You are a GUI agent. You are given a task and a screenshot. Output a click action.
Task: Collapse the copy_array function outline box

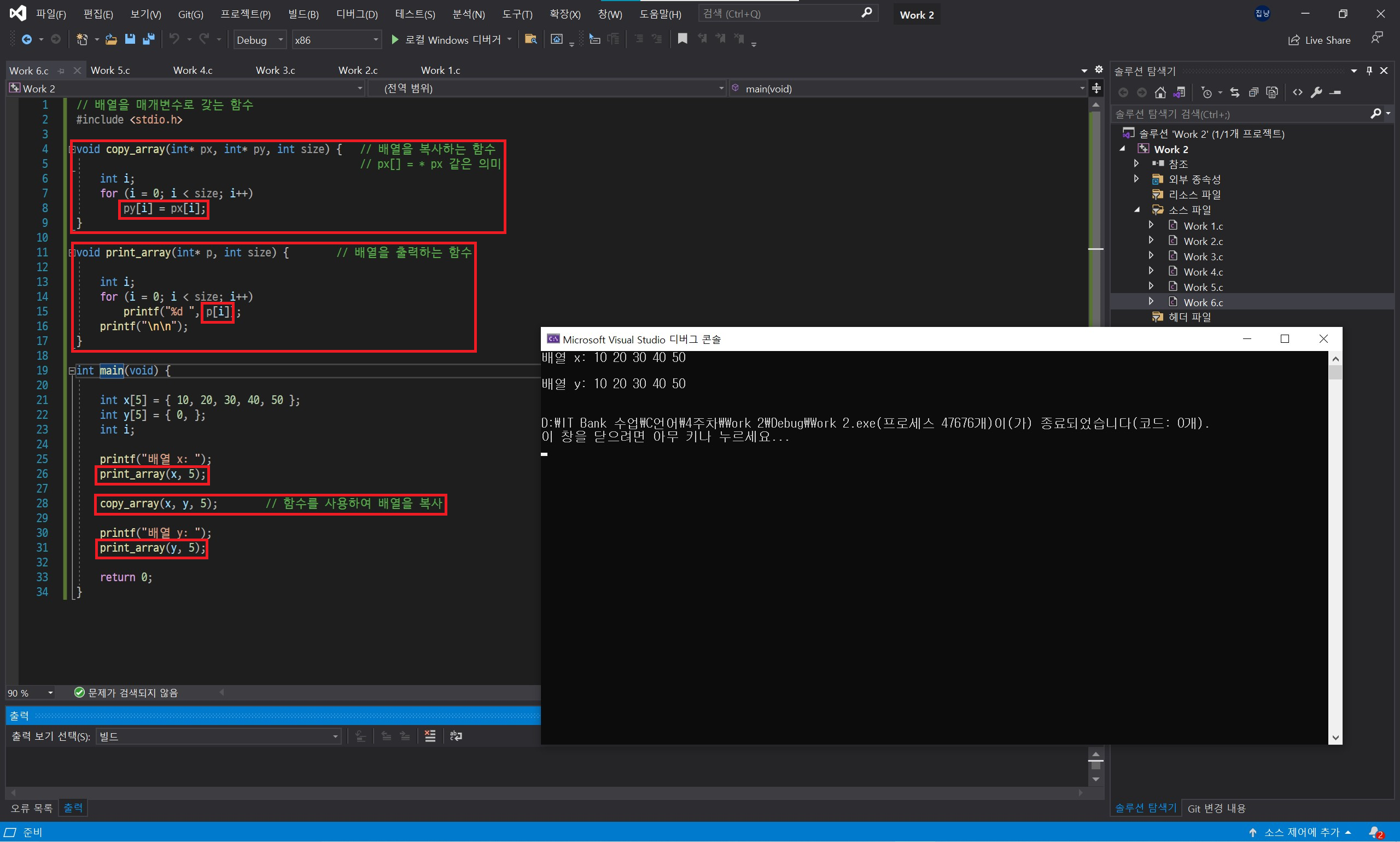pyautogui.click(x=72, y=149)
